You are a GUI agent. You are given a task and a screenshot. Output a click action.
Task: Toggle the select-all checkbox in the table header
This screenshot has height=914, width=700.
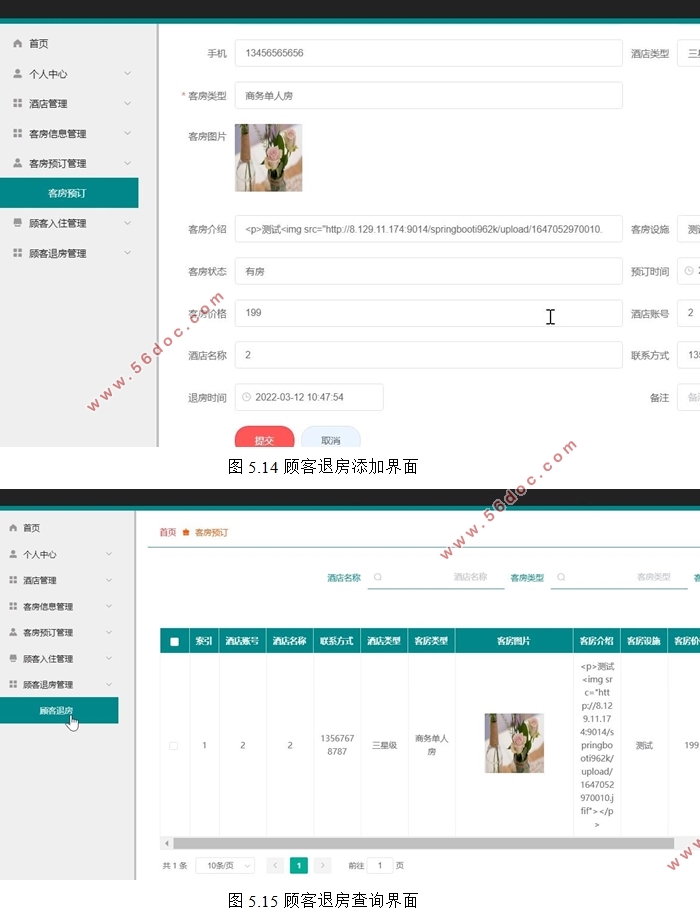pyautogui.click(x=174, y=641)
